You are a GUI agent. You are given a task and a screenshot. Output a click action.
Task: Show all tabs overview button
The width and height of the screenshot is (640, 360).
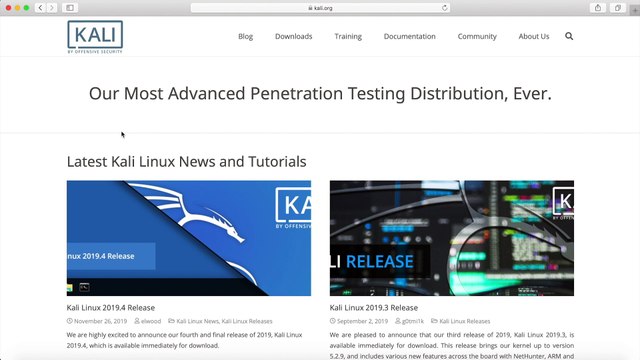tap(618, 8)
